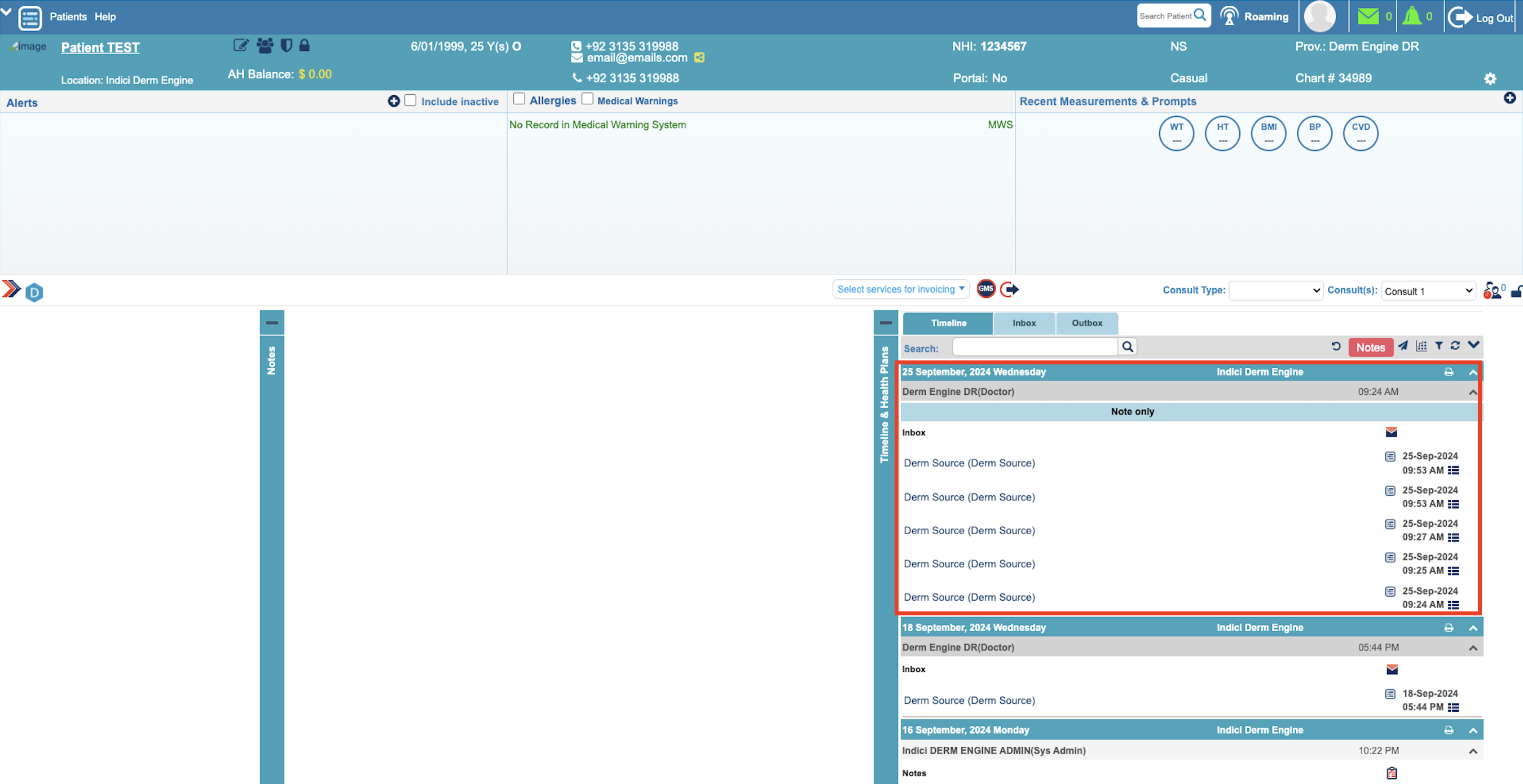Click the red Notes button
The image size is (1523, 784).
pos(1370,347)
